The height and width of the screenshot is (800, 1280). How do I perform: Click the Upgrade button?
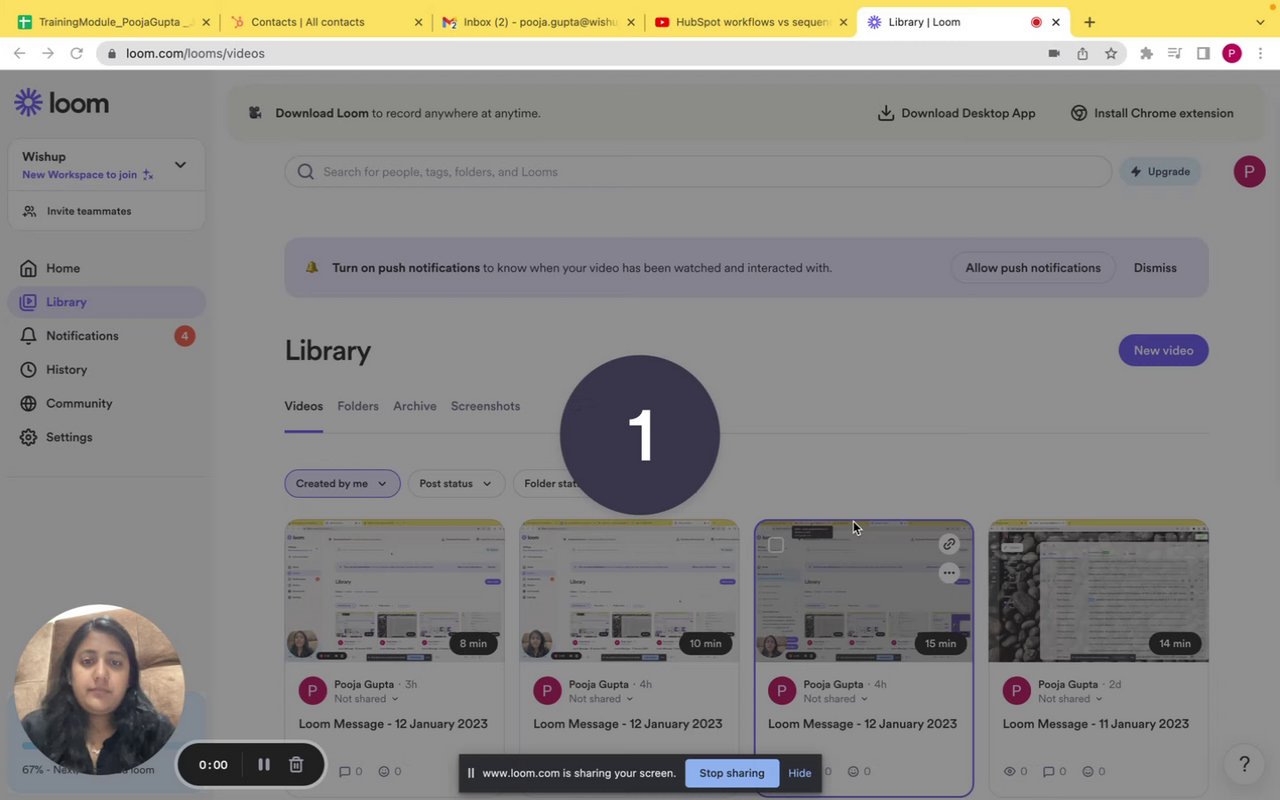tap(1160, 172)
